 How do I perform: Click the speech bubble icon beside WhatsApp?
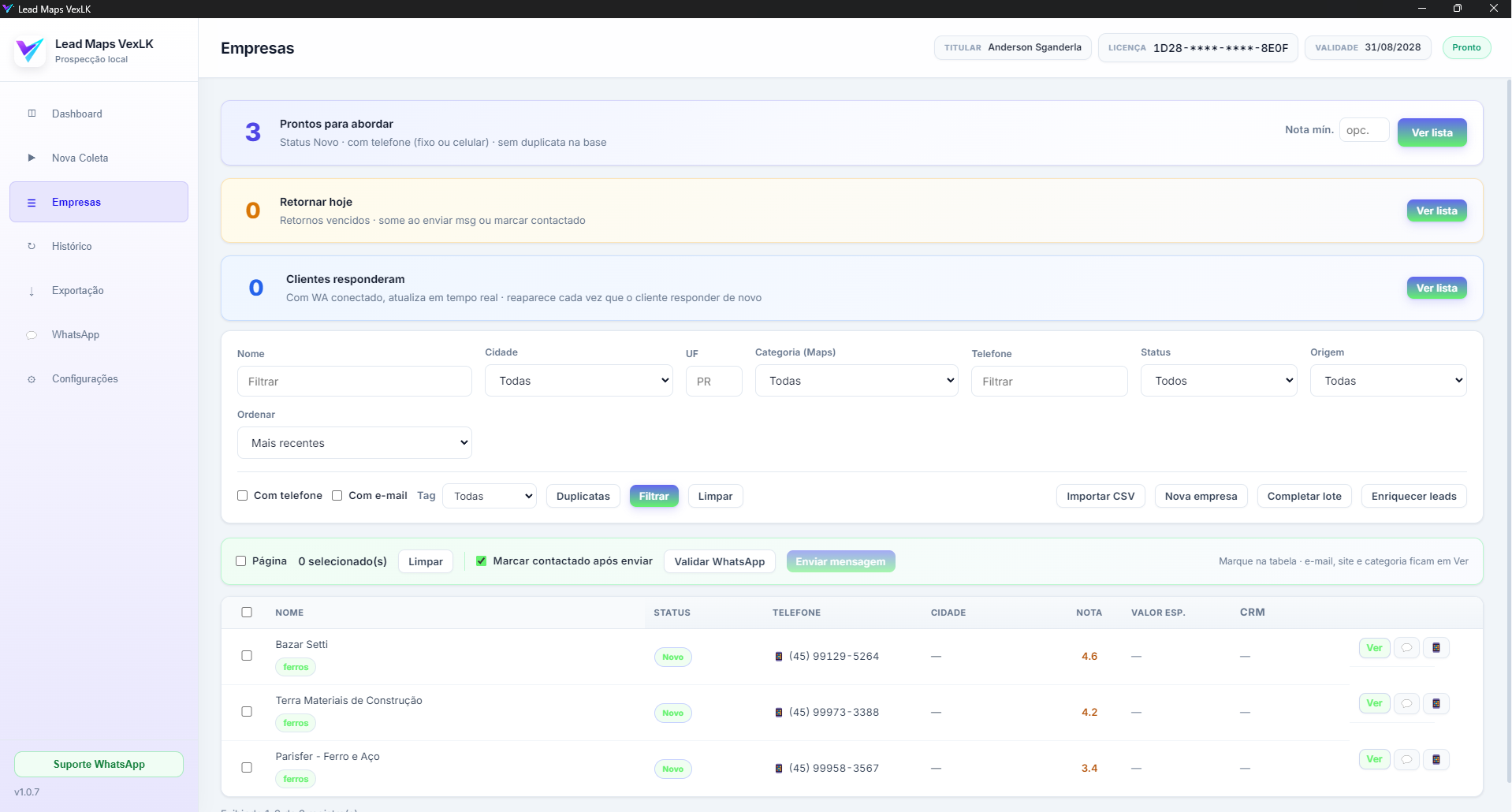pos(32,335)
